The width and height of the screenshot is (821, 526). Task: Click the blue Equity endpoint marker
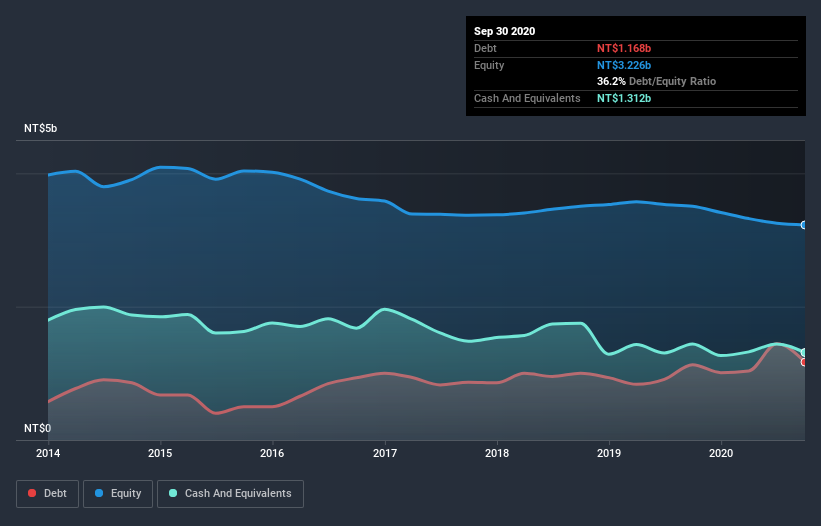[804, 225]
